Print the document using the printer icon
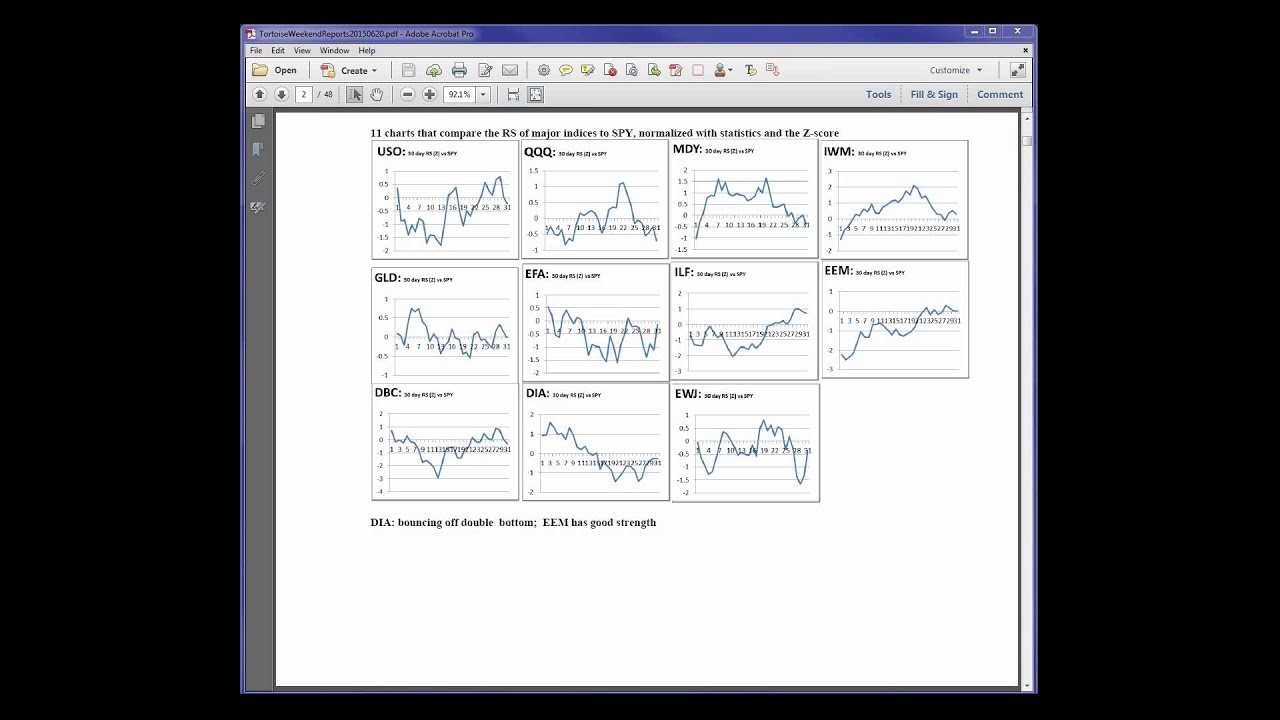Viewport: 1280px width, 720px height. 459,70
